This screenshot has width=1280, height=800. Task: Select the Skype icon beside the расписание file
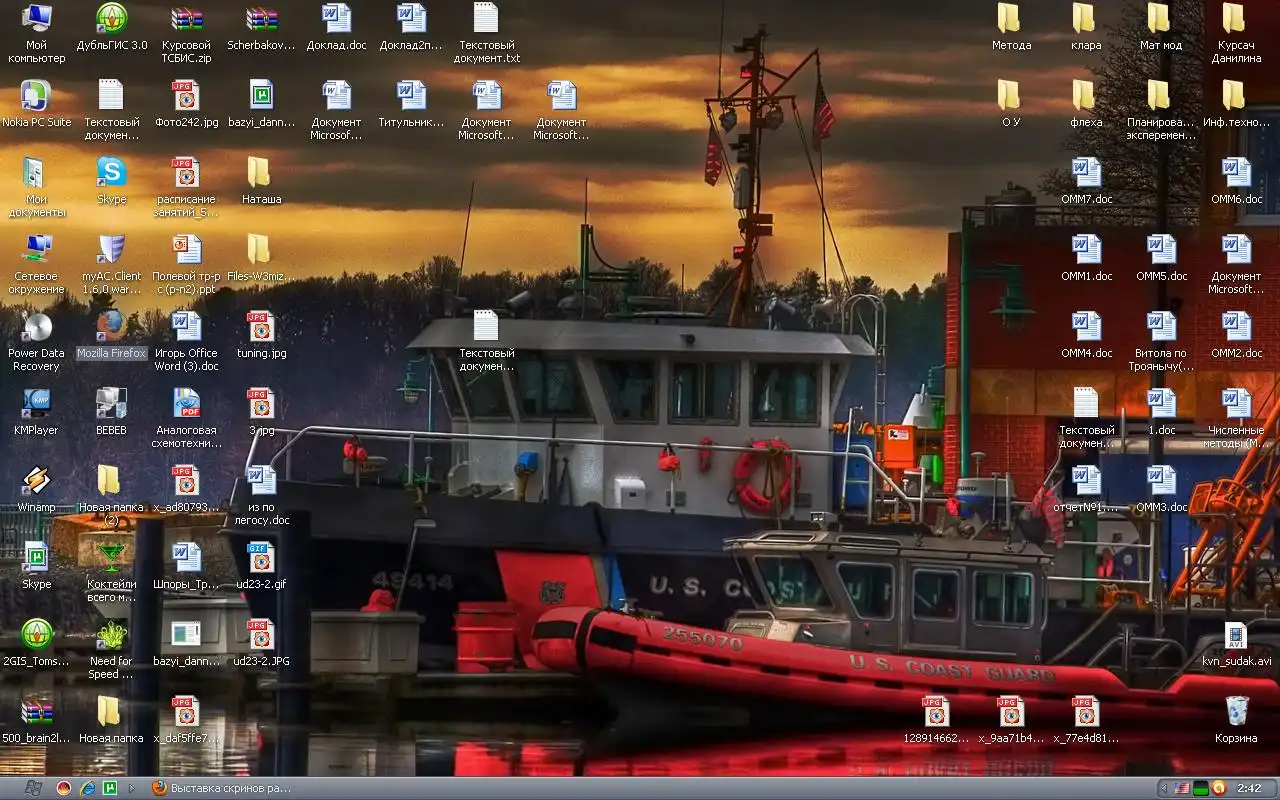point(111,174)
